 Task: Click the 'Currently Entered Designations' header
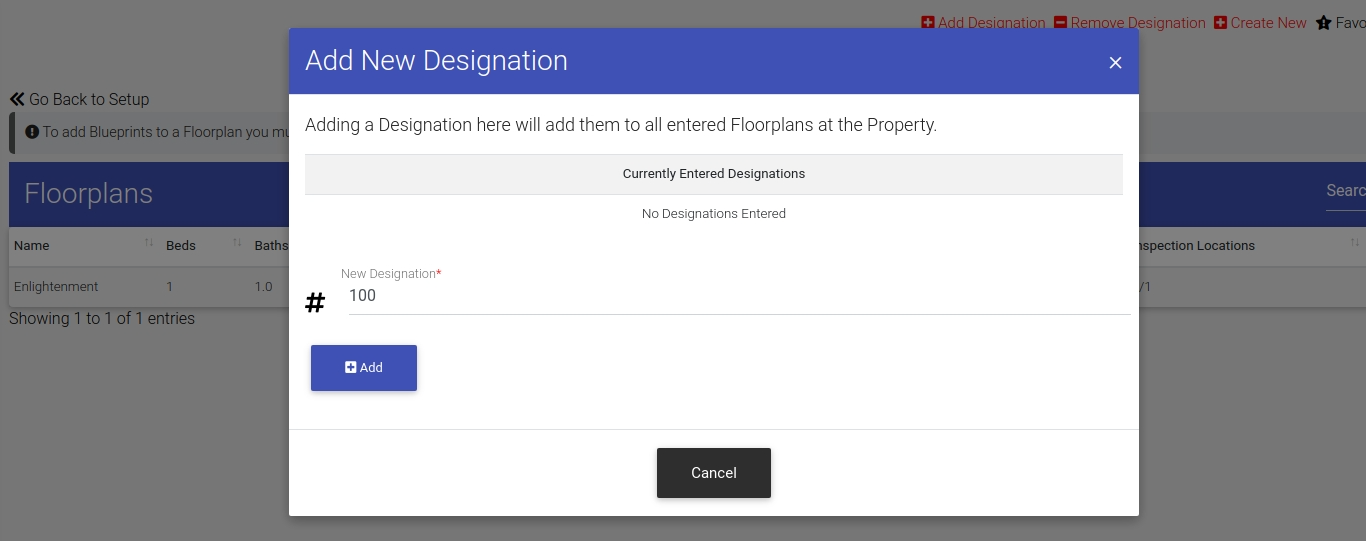(x=714, y=174)
